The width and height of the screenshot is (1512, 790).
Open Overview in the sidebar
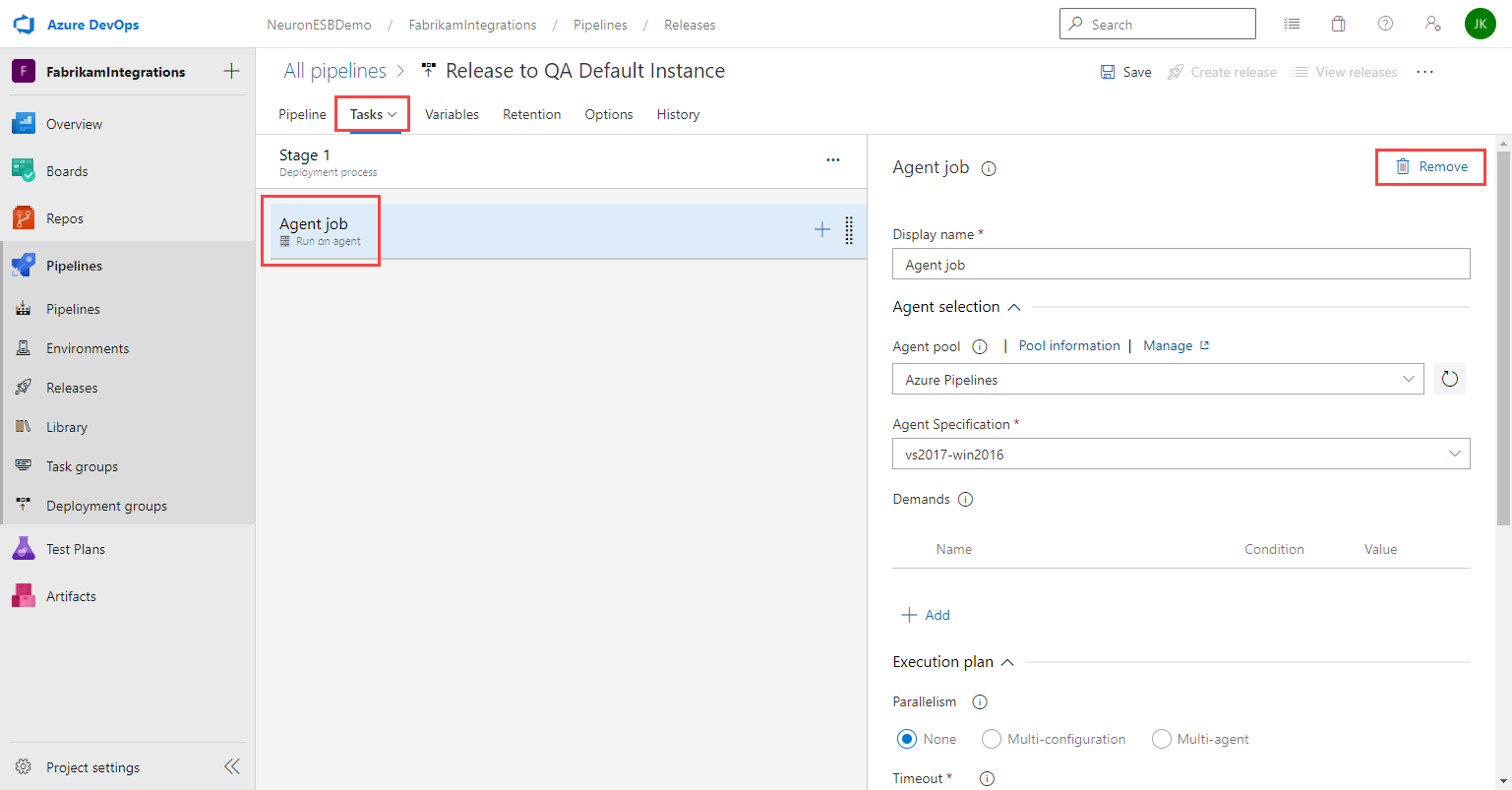pos(74,124)
